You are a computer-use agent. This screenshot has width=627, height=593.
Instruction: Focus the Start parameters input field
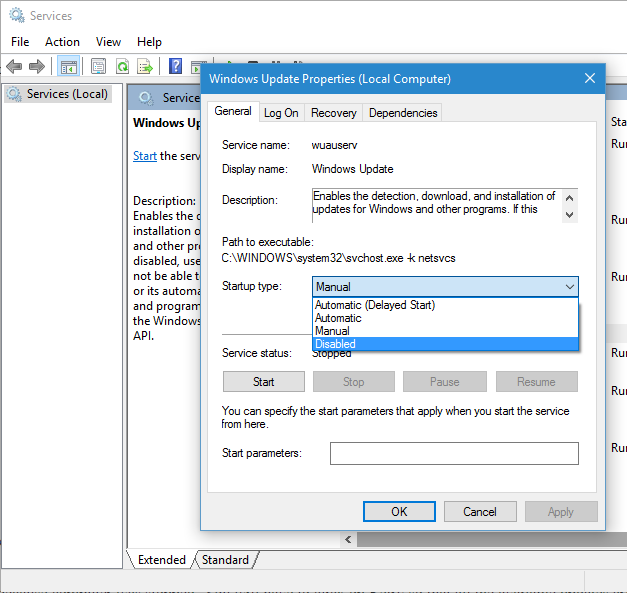point(454,453)
